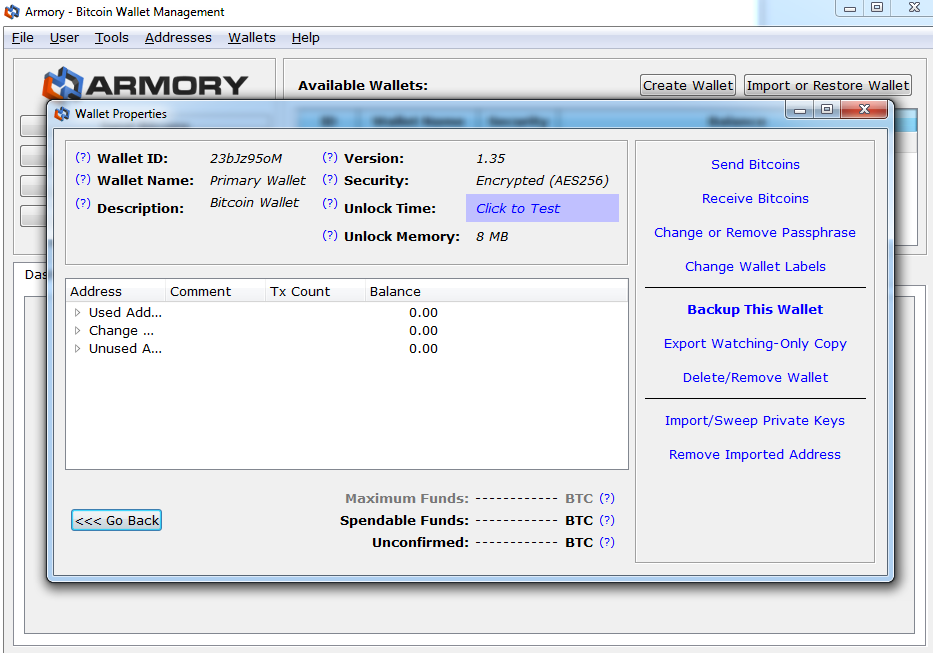Open the User menu
The image size is (933, 653).
64,38
